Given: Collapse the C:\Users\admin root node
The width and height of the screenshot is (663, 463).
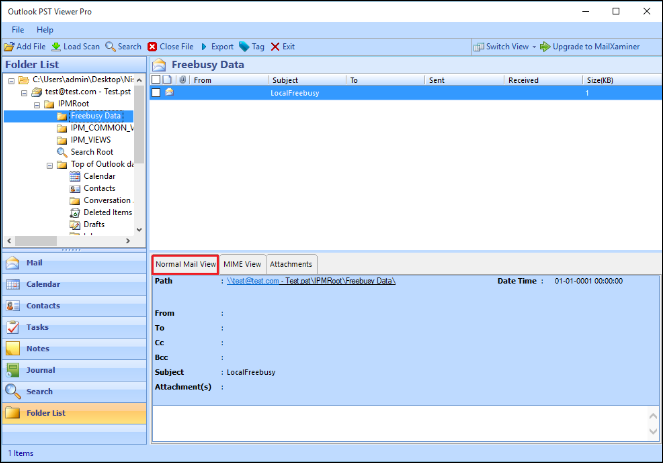Looking at the screenshot, I should point(11,80).
